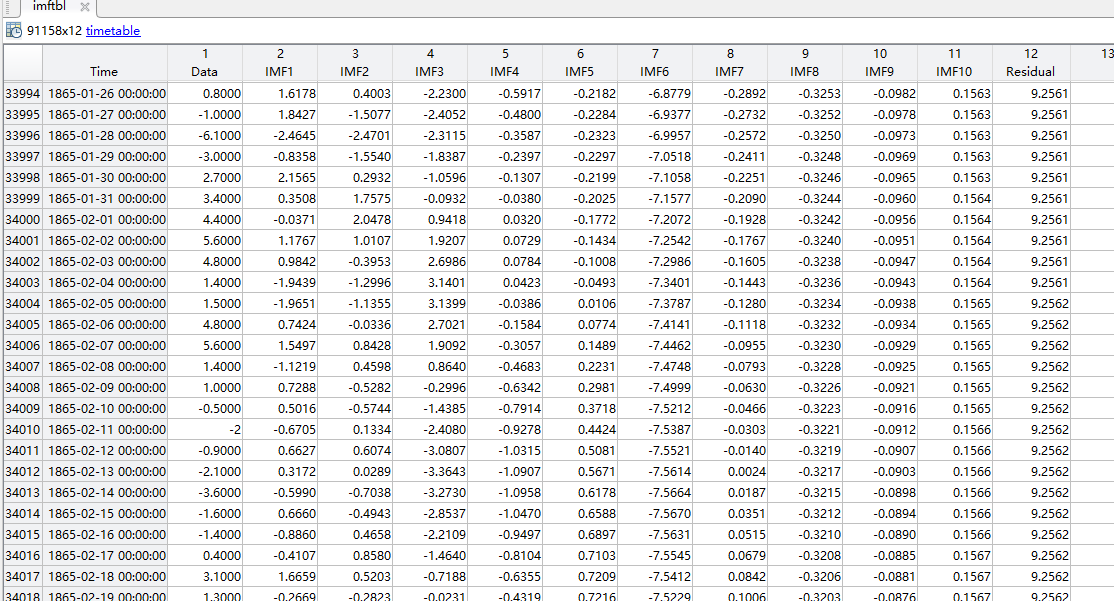Open the timetable hyperlink
The height and width of the screenshot is (601, 1114).
pyautogui.click(x=112, y=31)
